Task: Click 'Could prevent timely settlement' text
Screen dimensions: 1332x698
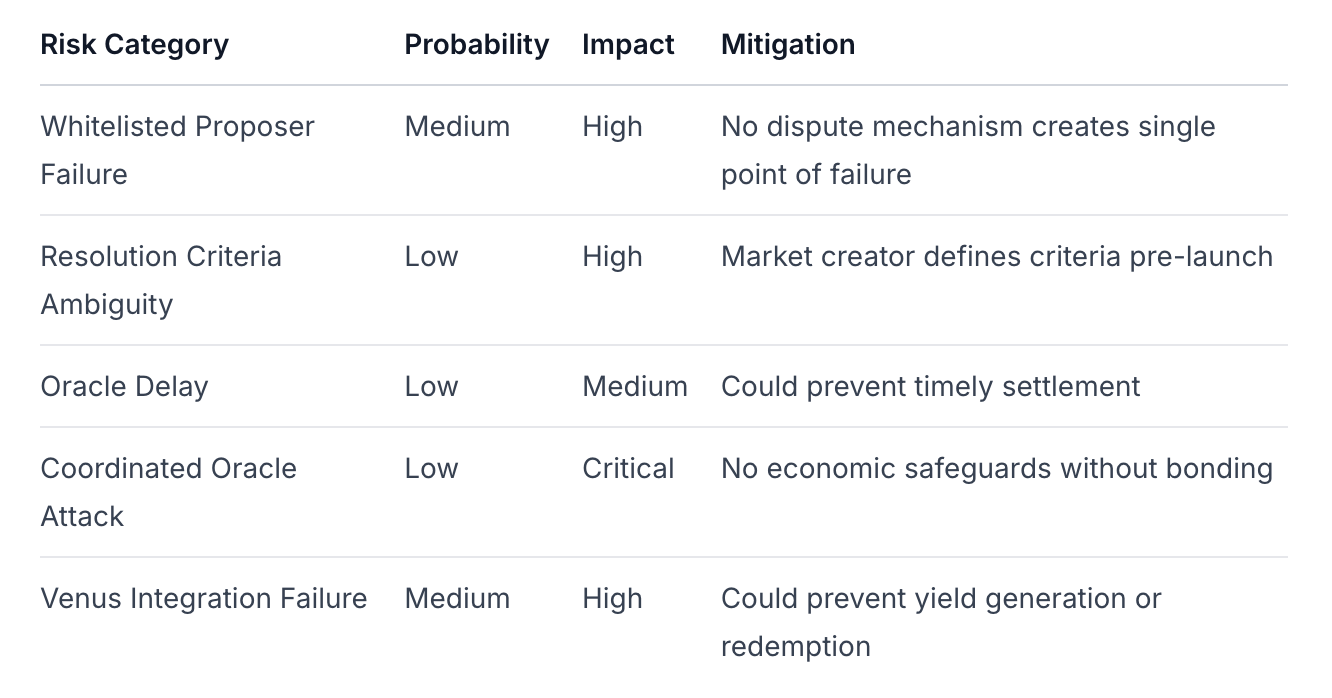Action: [x=930, y=387]
